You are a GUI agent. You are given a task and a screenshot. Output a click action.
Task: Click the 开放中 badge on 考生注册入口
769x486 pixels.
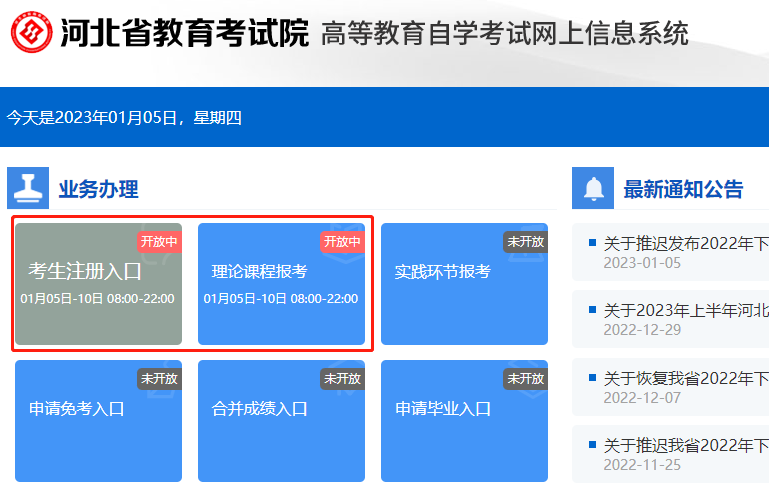(x=159, y=242)
